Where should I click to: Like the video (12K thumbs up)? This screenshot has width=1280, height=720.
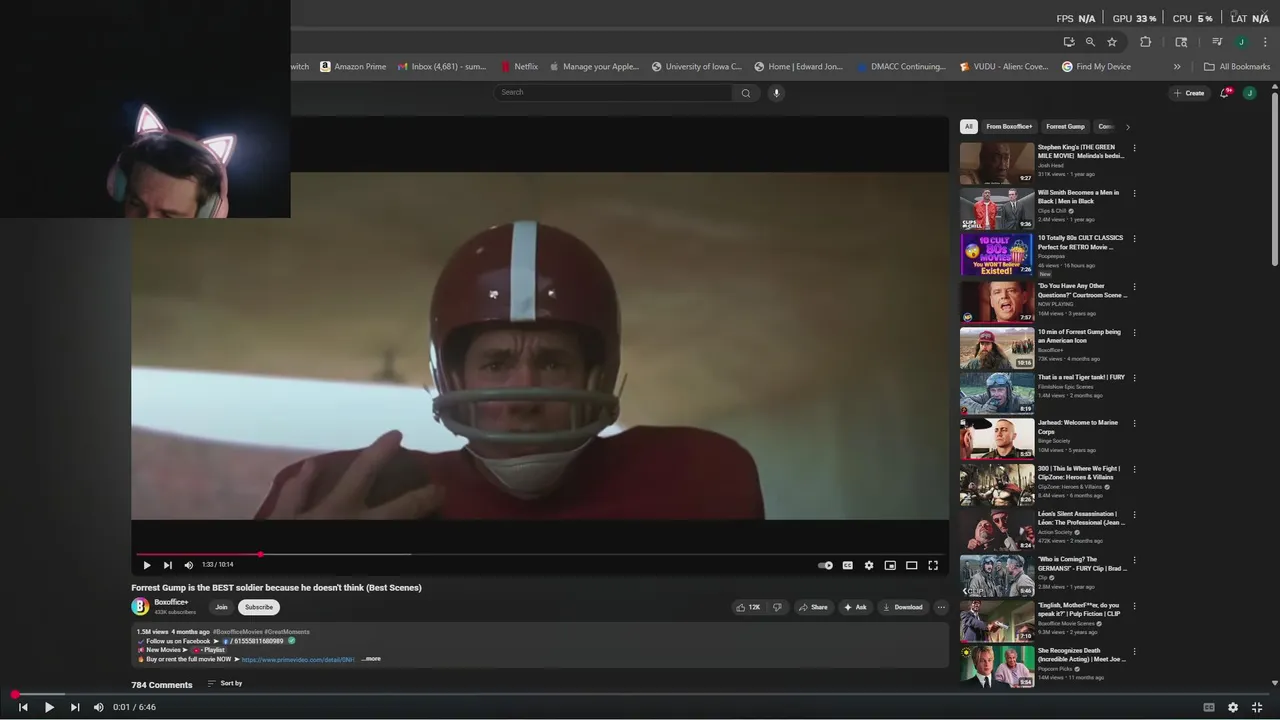click(x=748, y=607)
